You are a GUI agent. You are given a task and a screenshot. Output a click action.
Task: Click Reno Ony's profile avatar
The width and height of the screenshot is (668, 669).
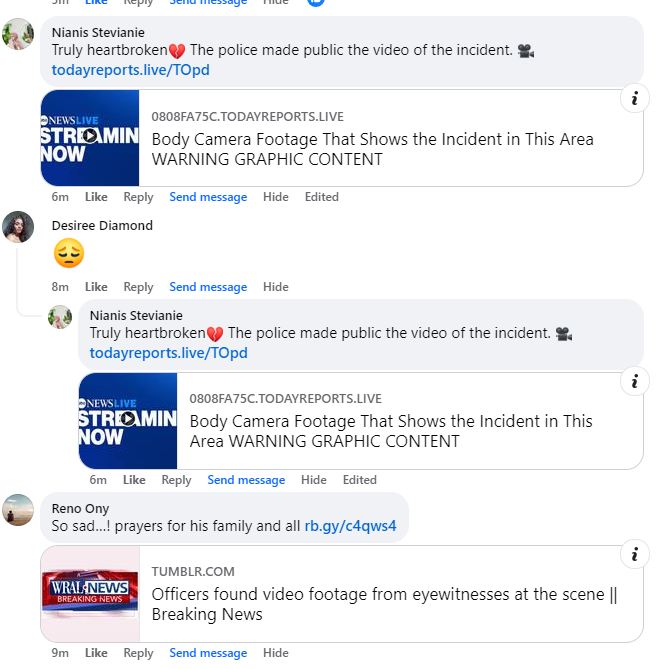18,510
